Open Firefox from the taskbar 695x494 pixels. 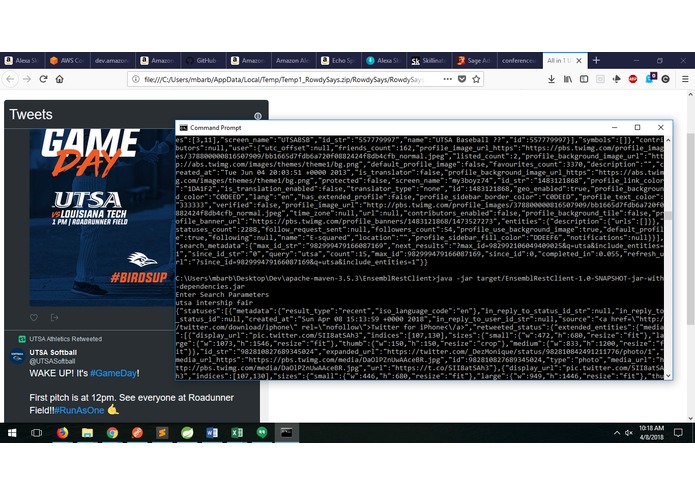pos(62,432)
